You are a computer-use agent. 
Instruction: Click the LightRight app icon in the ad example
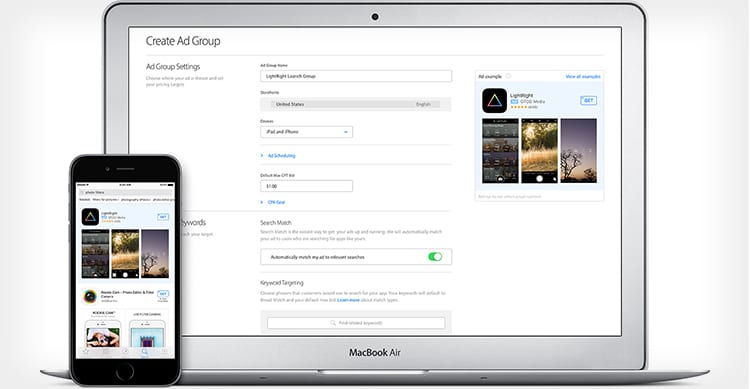494,100
